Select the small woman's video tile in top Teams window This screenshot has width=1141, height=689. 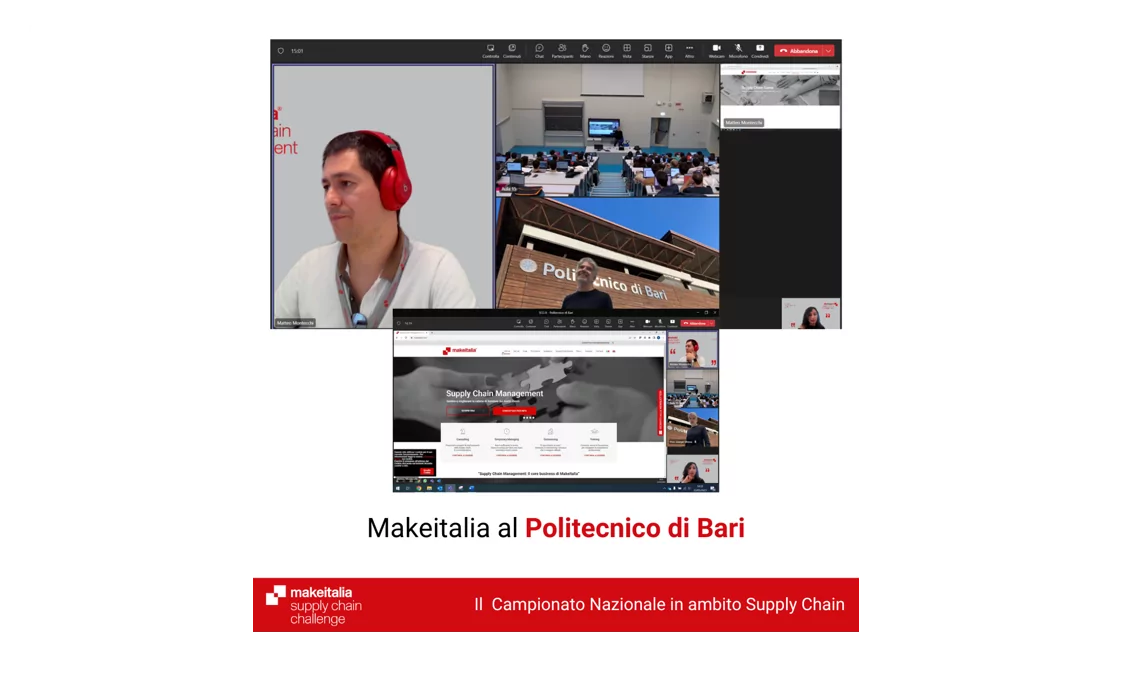coord(811,314)
